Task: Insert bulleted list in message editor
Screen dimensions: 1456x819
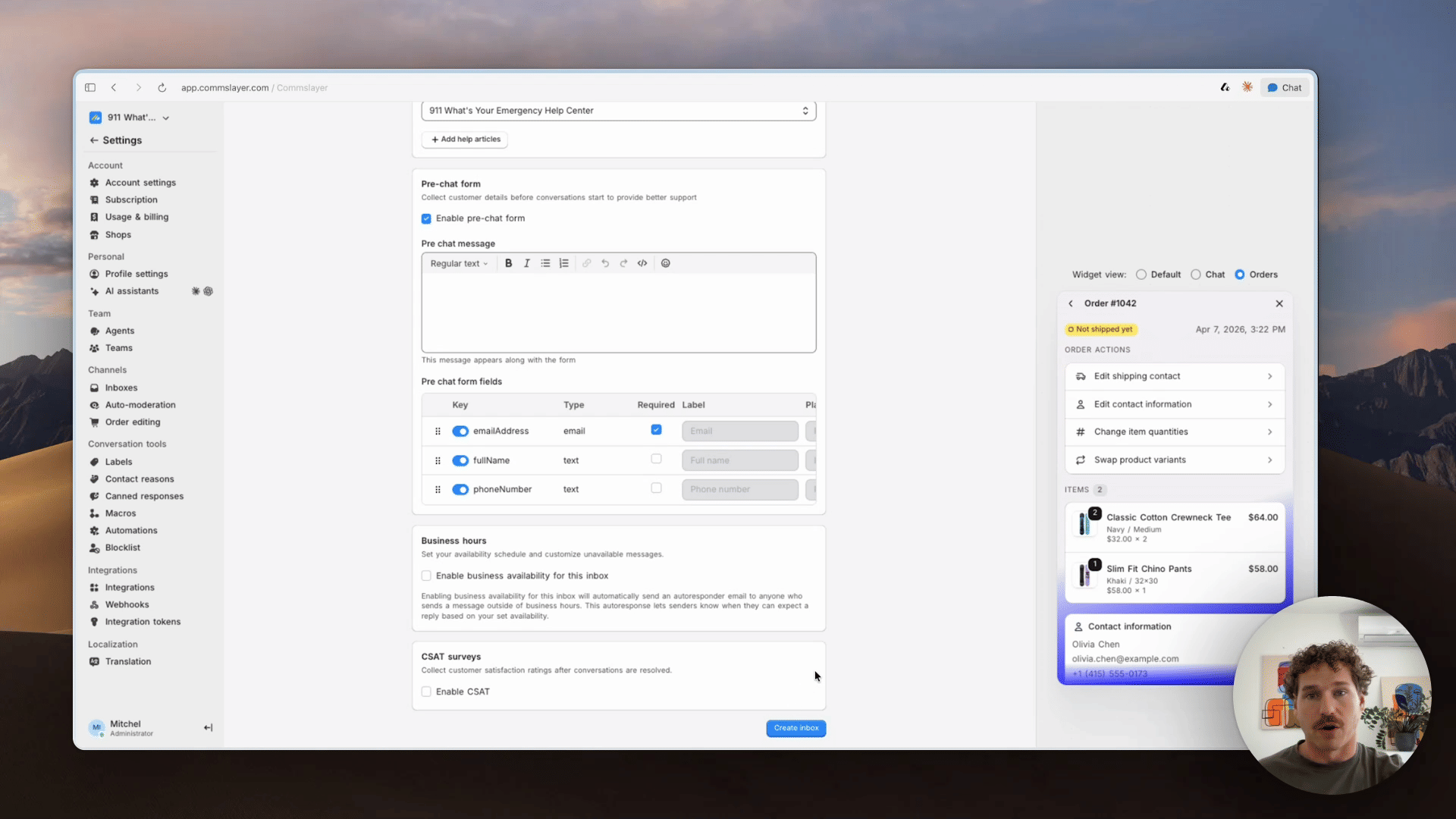Action: click(545, 263)
